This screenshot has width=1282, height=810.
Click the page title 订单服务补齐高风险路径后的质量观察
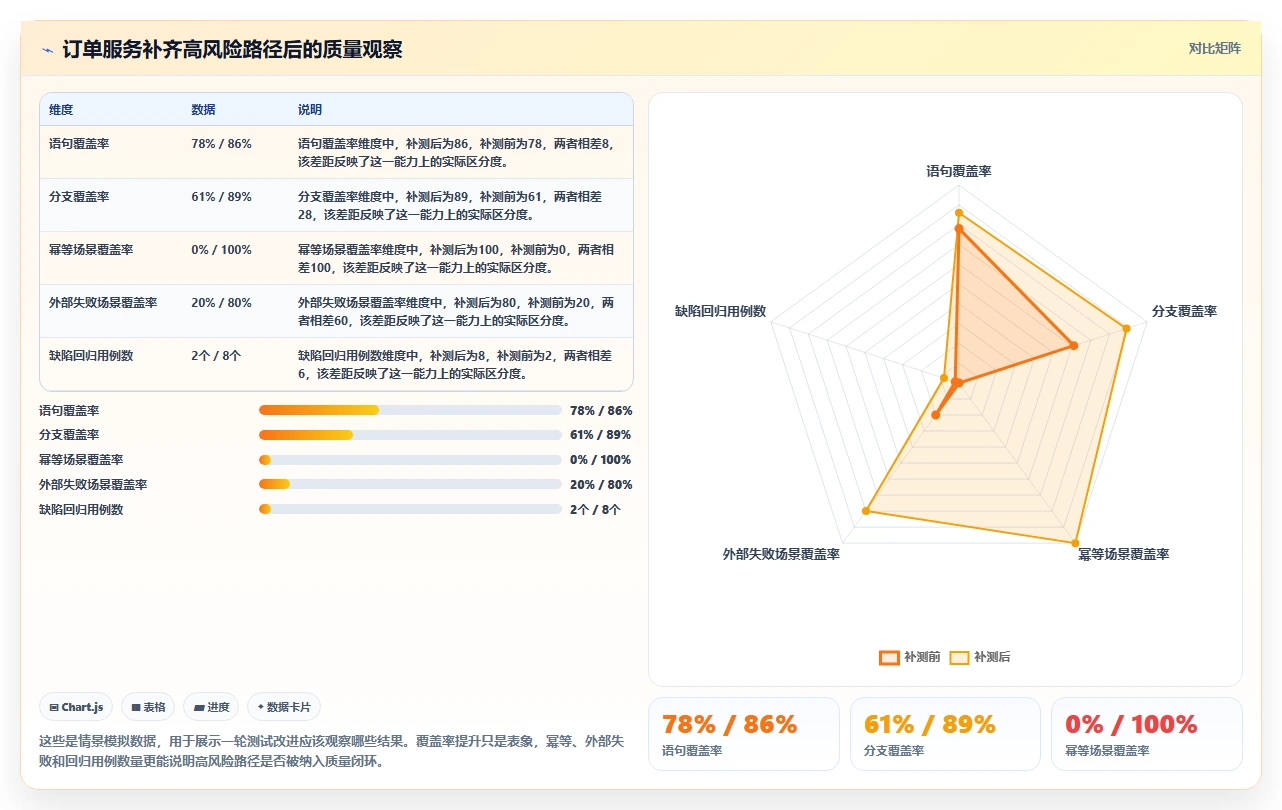[232, 49]
